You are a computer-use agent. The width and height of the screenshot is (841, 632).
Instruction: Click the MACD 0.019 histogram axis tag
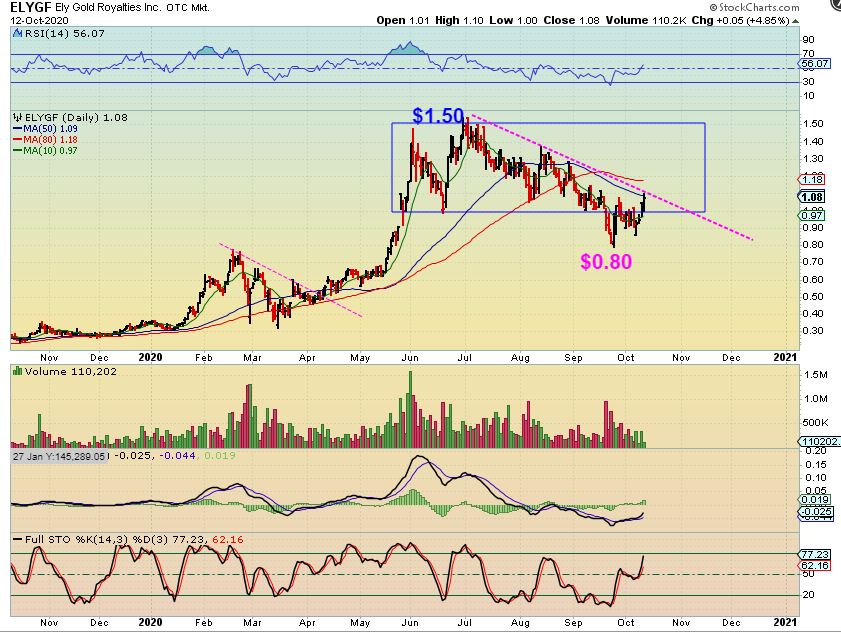[814, 499]
